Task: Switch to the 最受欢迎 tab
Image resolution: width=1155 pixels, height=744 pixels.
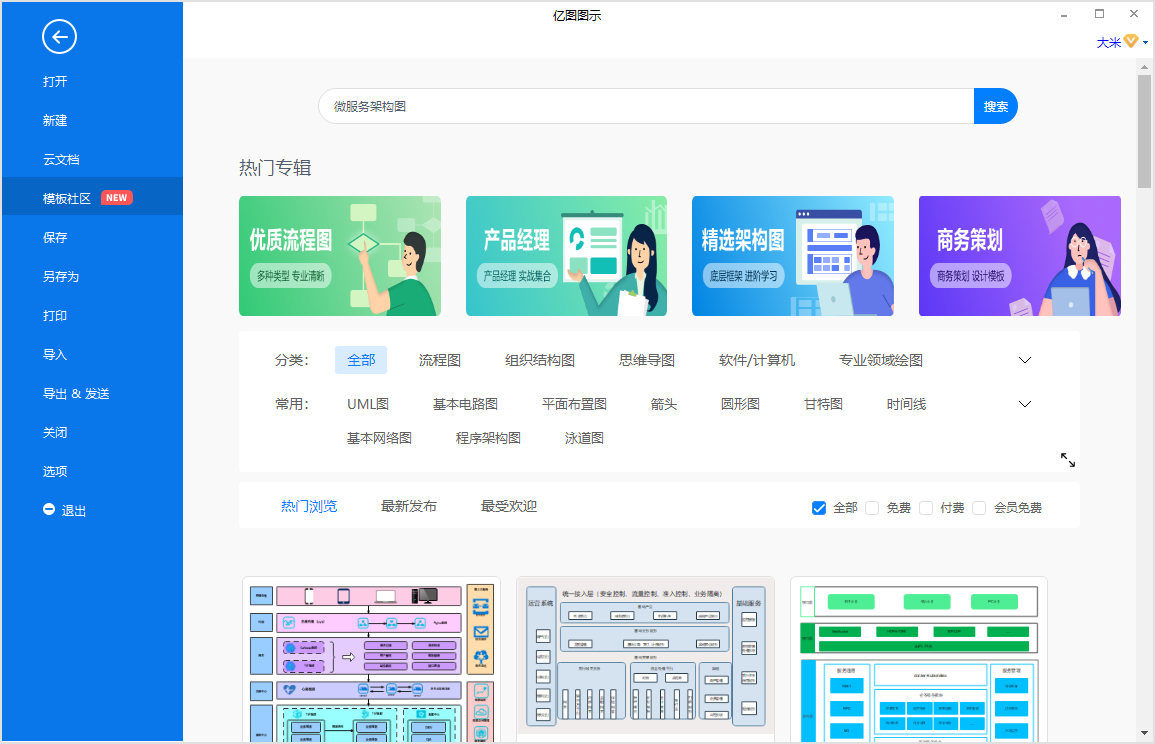Action: click(x=509, y=506)
